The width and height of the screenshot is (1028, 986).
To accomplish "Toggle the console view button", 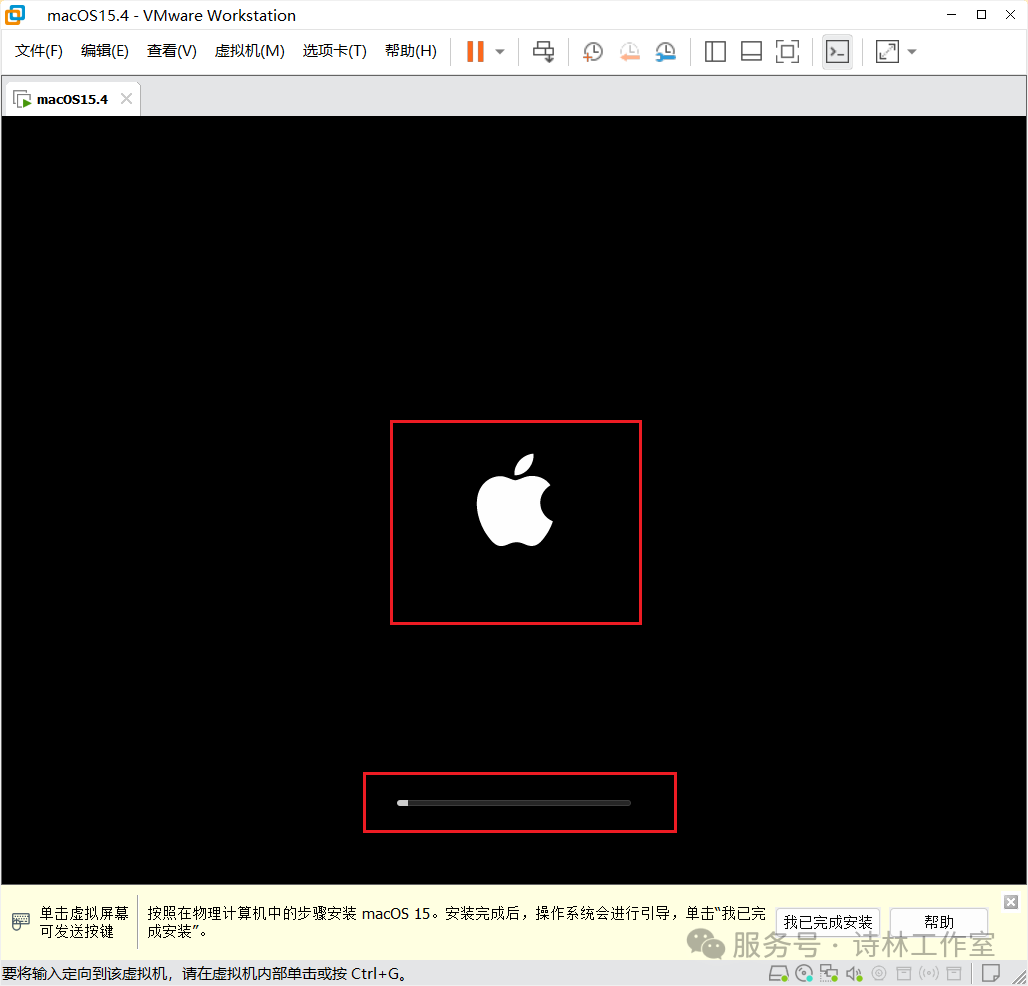I will (837, 52).
